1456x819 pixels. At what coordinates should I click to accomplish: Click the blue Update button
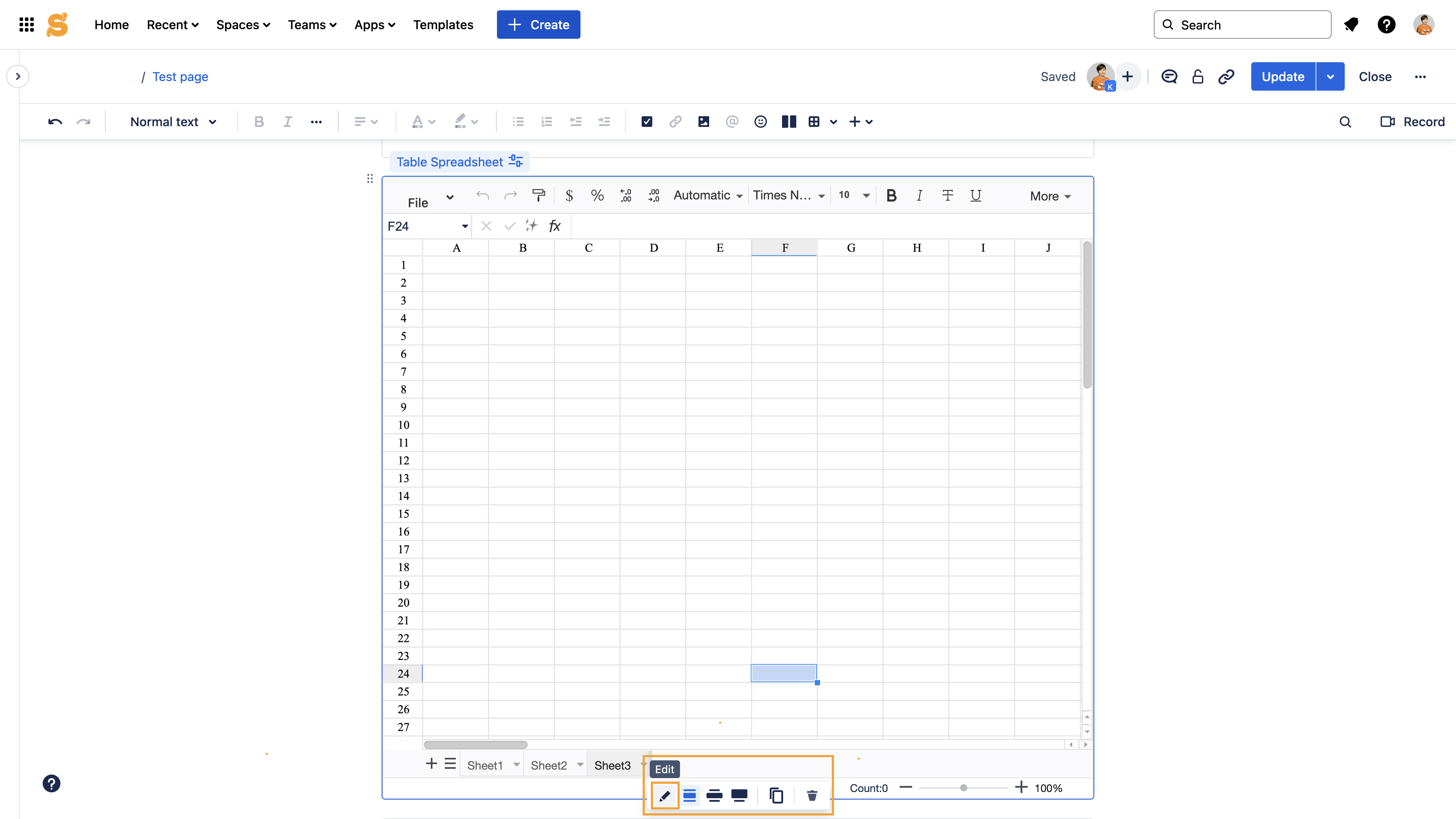1283,76
